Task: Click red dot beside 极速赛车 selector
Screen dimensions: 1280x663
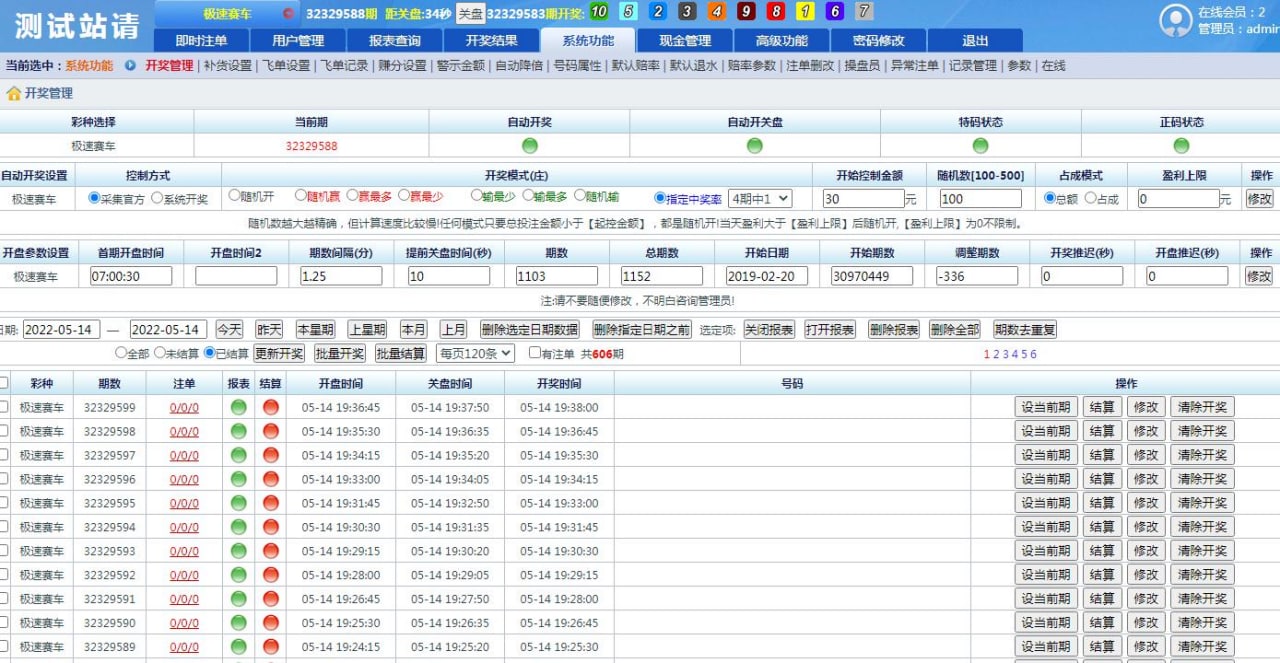Action: point(288,14)
